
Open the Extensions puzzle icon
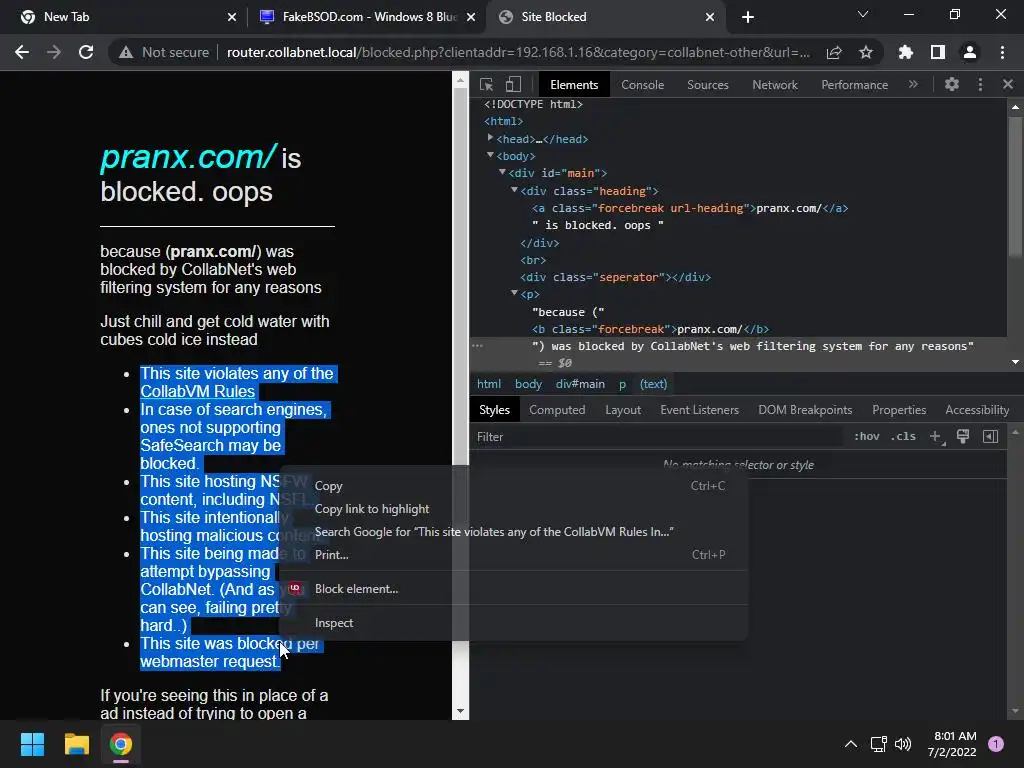906,52
